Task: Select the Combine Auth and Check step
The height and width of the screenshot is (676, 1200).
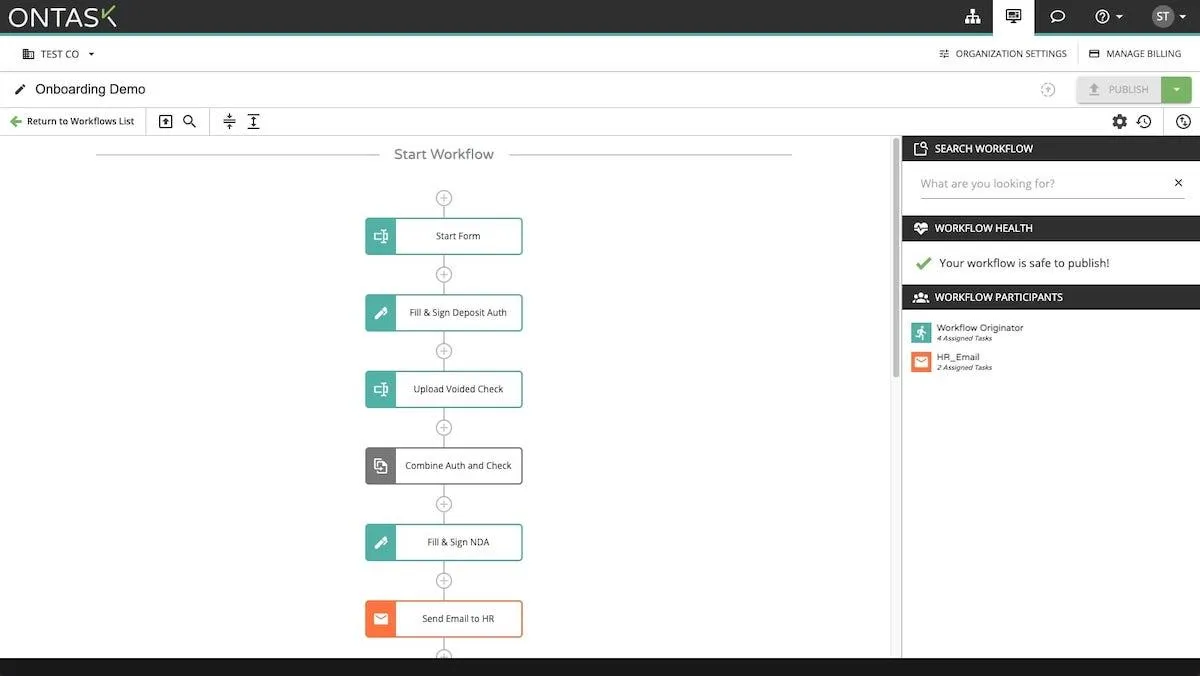Action: (444, 466)
